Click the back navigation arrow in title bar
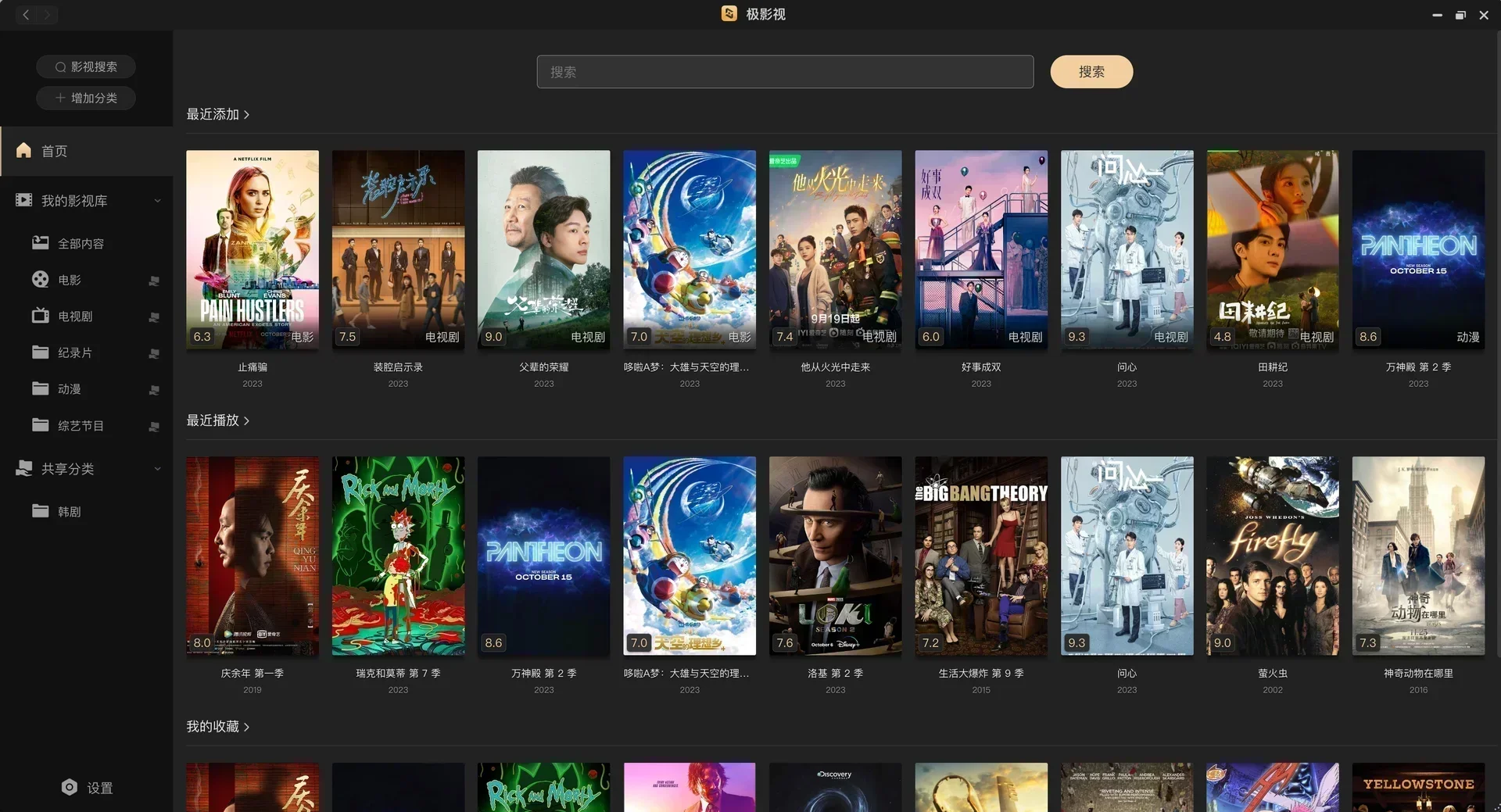The width and height of the screenshot is (1501, 812). tap(26, 14)
